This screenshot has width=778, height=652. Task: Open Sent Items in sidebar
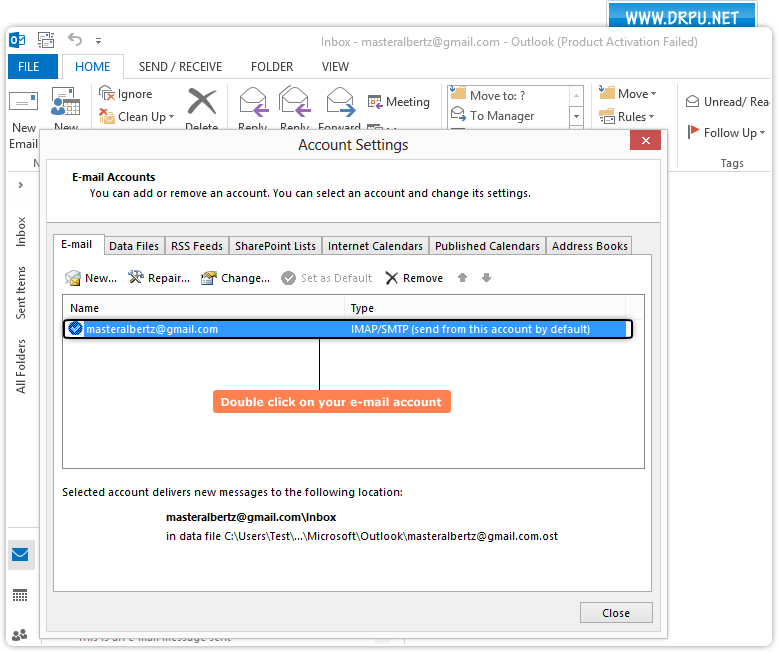pos(20,293)
